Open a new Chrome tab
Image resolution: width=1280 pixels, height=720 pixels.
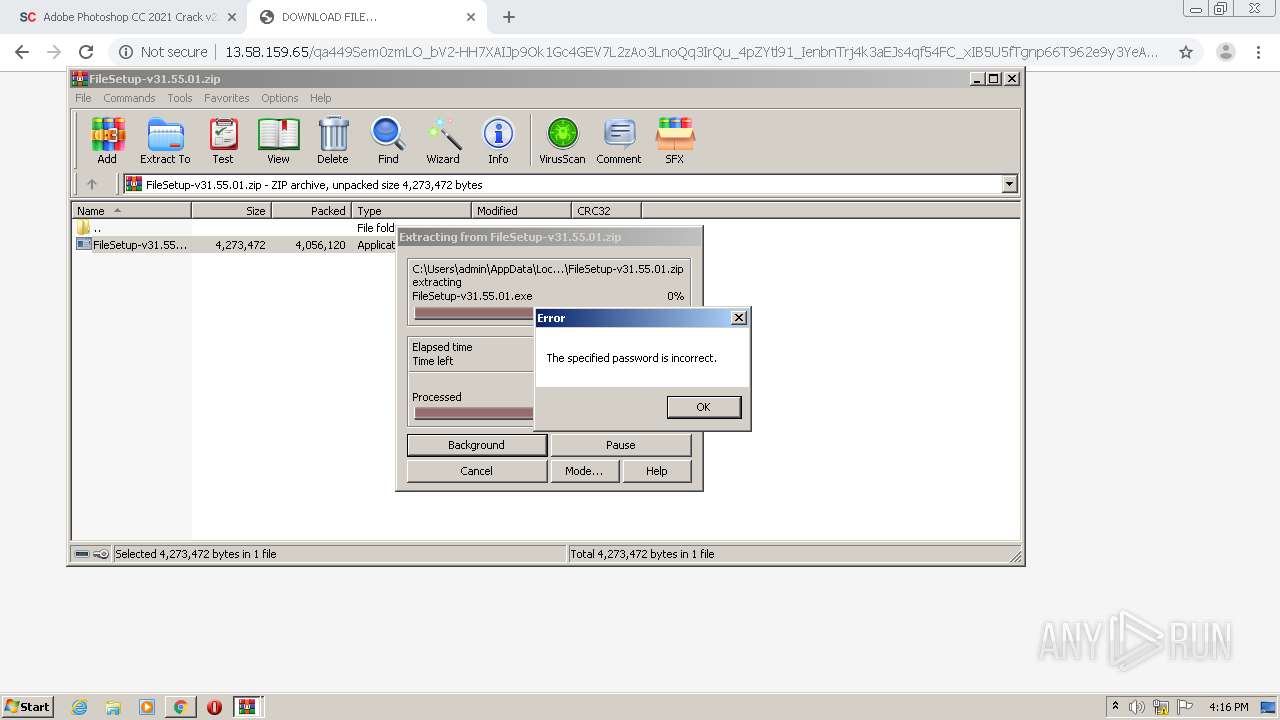click(509, 17)
